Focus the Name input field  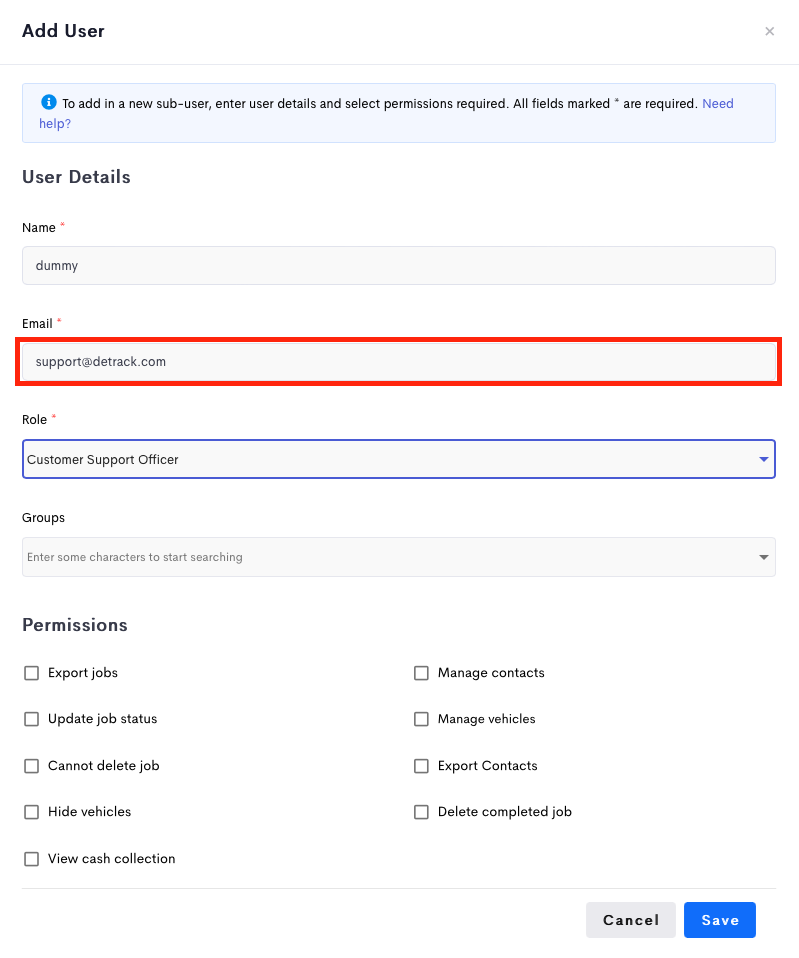(x=399, y=265)
